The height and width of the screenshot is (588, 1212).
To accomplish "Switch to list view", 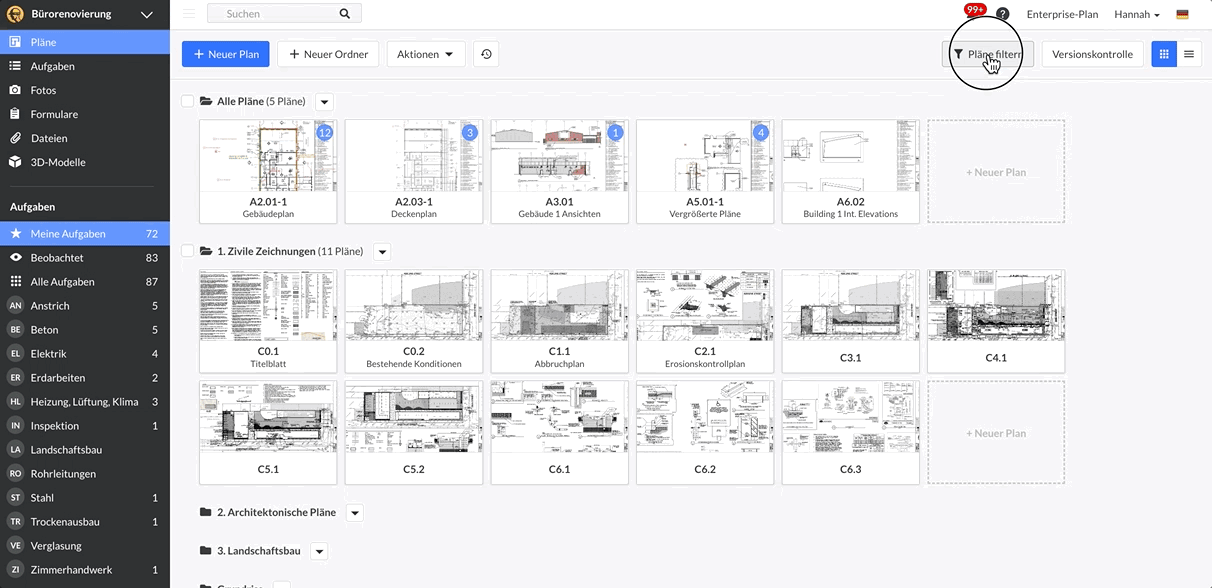I will point(1189,54).
